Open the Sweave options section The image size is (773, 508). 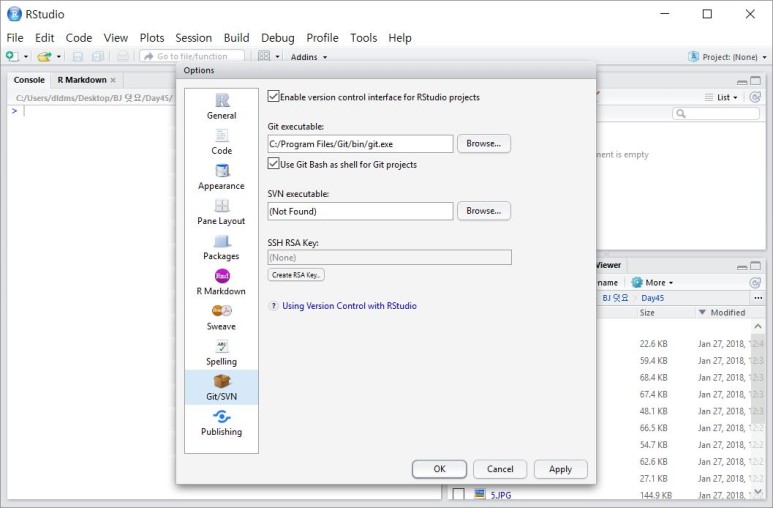pyautogui.click(x=221, y=318)
